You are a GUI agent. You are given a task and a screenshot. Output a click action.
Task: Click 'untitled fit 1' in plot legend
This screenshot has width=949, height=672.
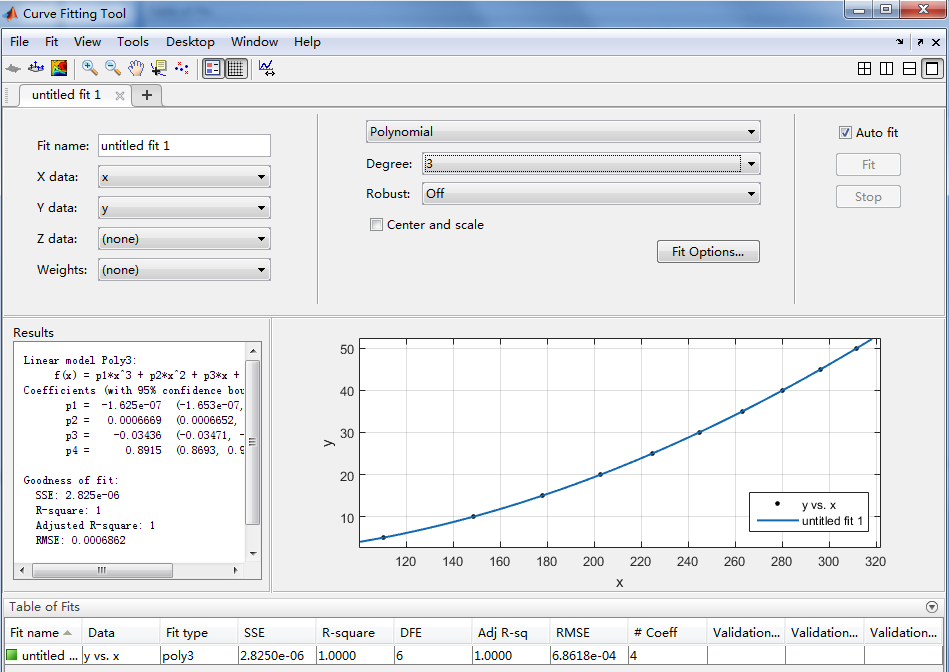coord(832,521)
